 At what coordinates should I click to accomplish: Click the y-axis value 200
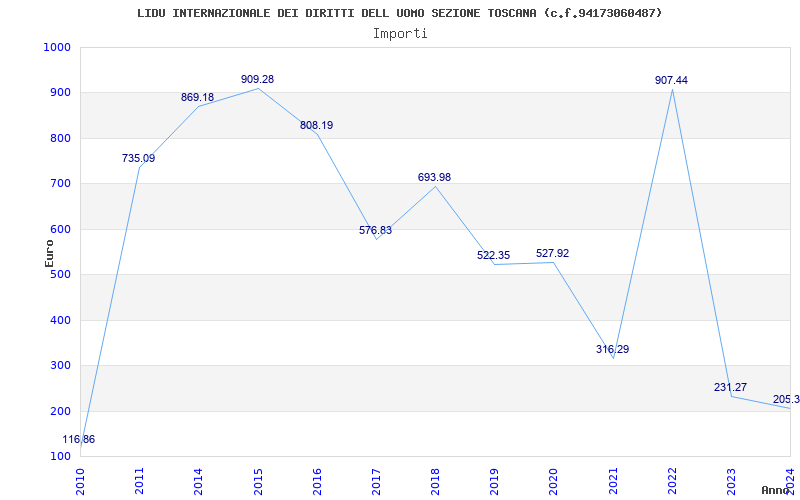tap(60, 411)
